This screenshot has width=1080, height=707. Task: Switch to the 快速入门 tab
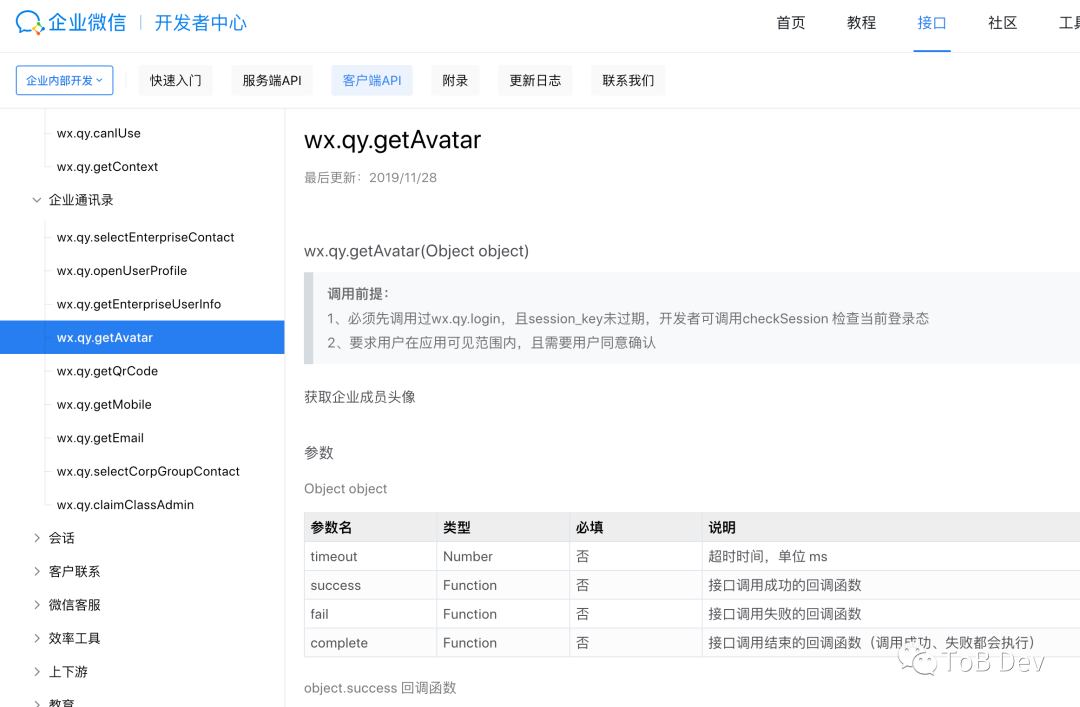(175, 80)
